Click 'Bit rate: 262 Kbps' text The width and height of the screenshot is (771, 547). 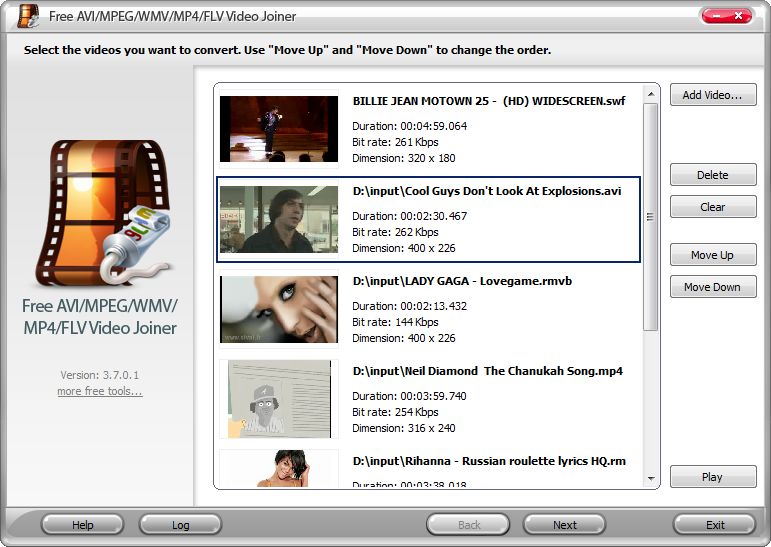395,232
